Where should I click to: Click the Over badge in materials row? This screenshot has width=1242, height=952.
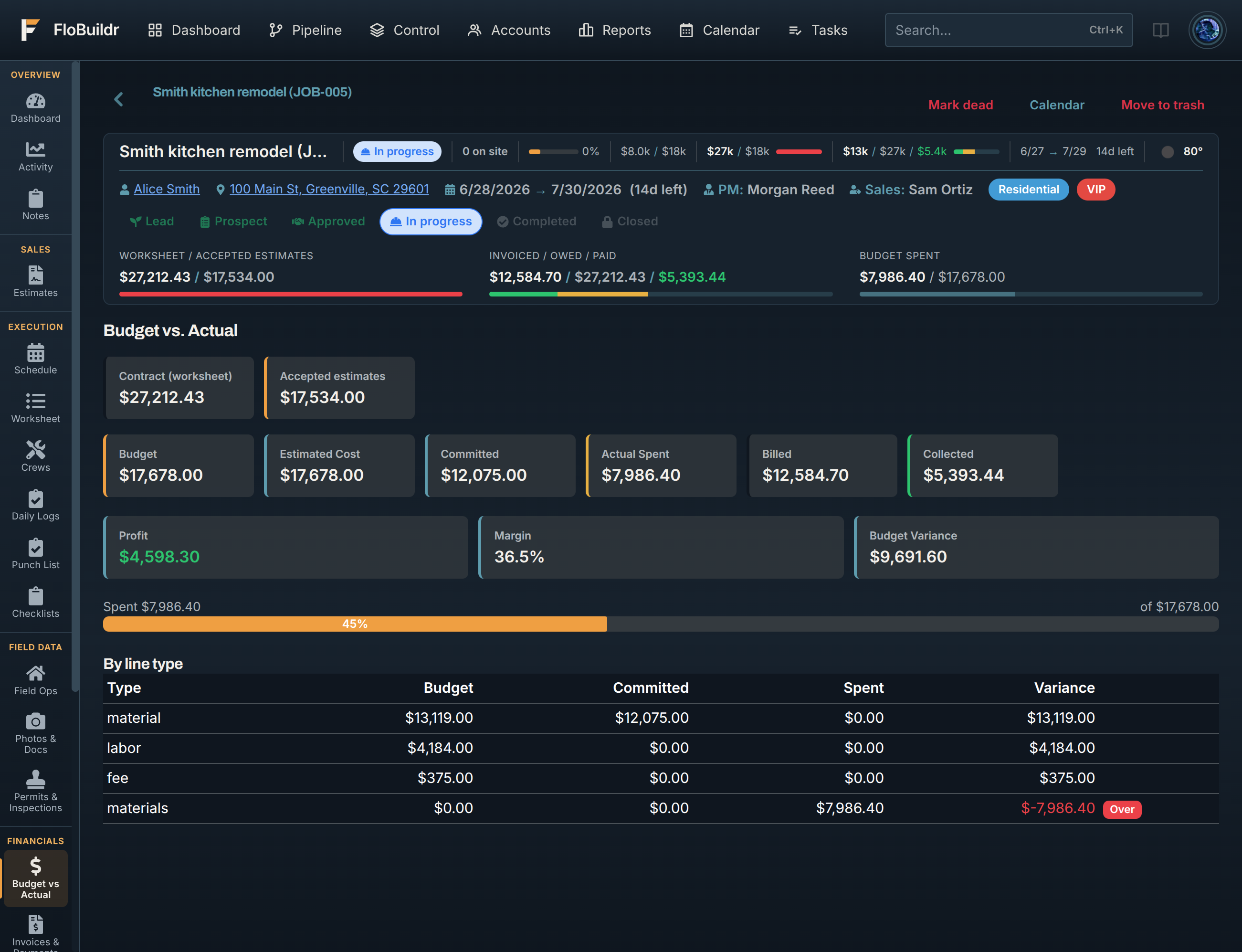[1122, 809]
